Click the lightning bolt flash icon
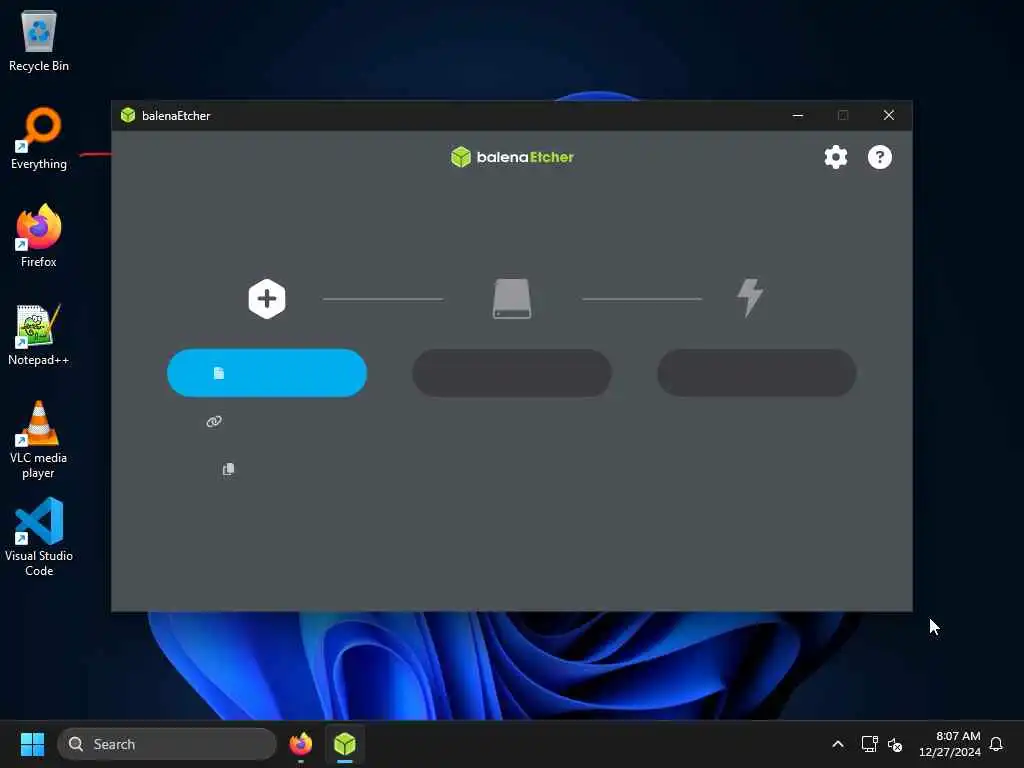1024x768 pixels. click(x=750, y=298)
